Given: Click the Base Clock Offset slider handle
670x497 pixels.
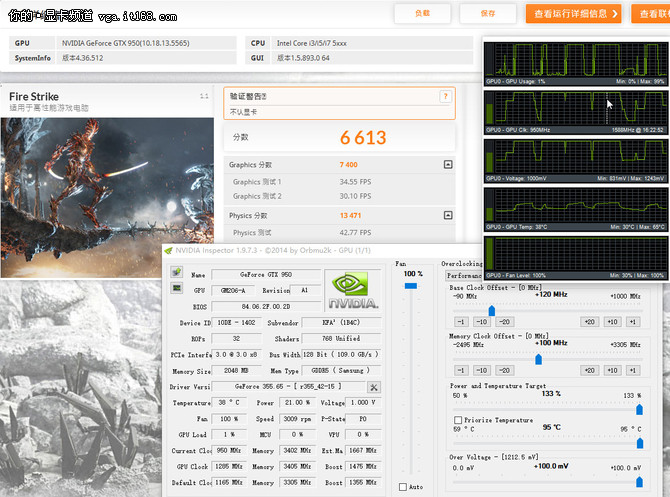Looking at the screenshot, I should coord(491,309).
